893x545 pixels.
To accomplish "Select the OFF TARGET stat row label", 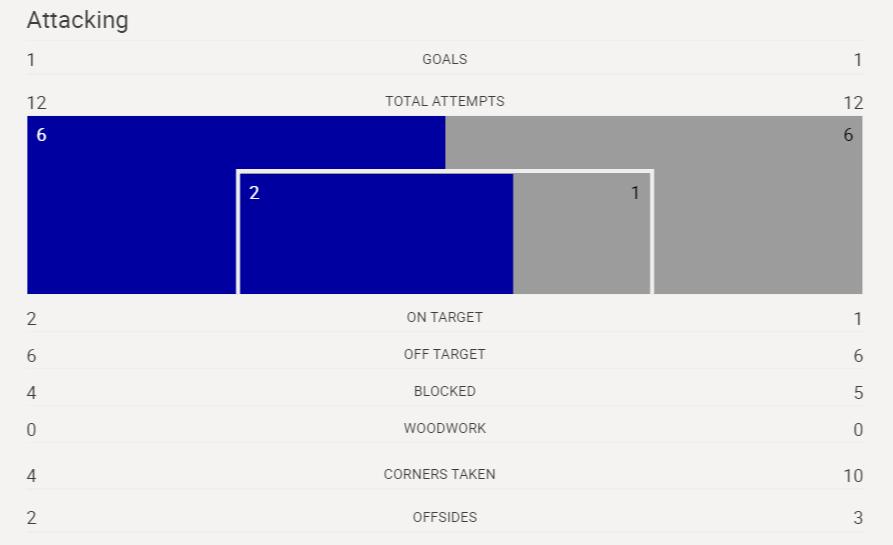I will point(445,354).
